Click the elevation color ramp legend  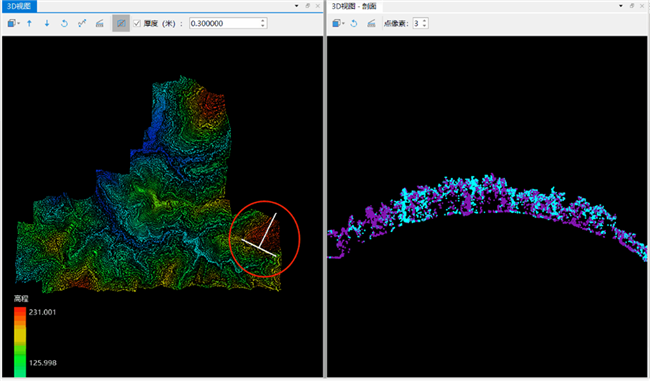click(x=20, y=342)
